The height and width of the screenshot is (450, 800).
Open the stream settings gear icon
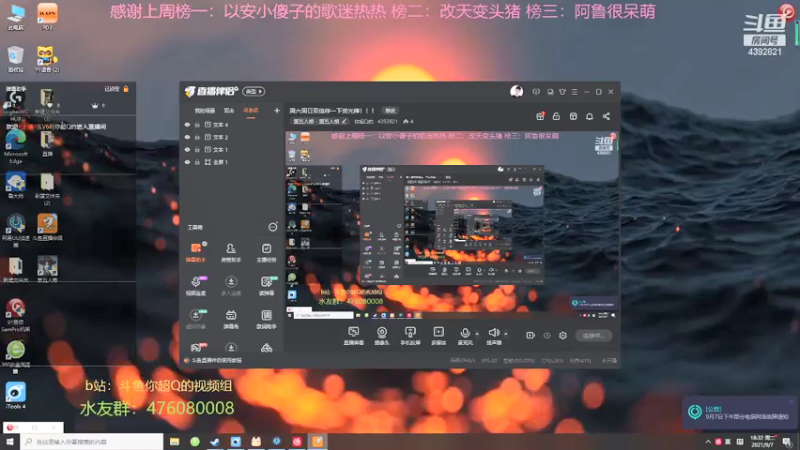coord(563,335)
